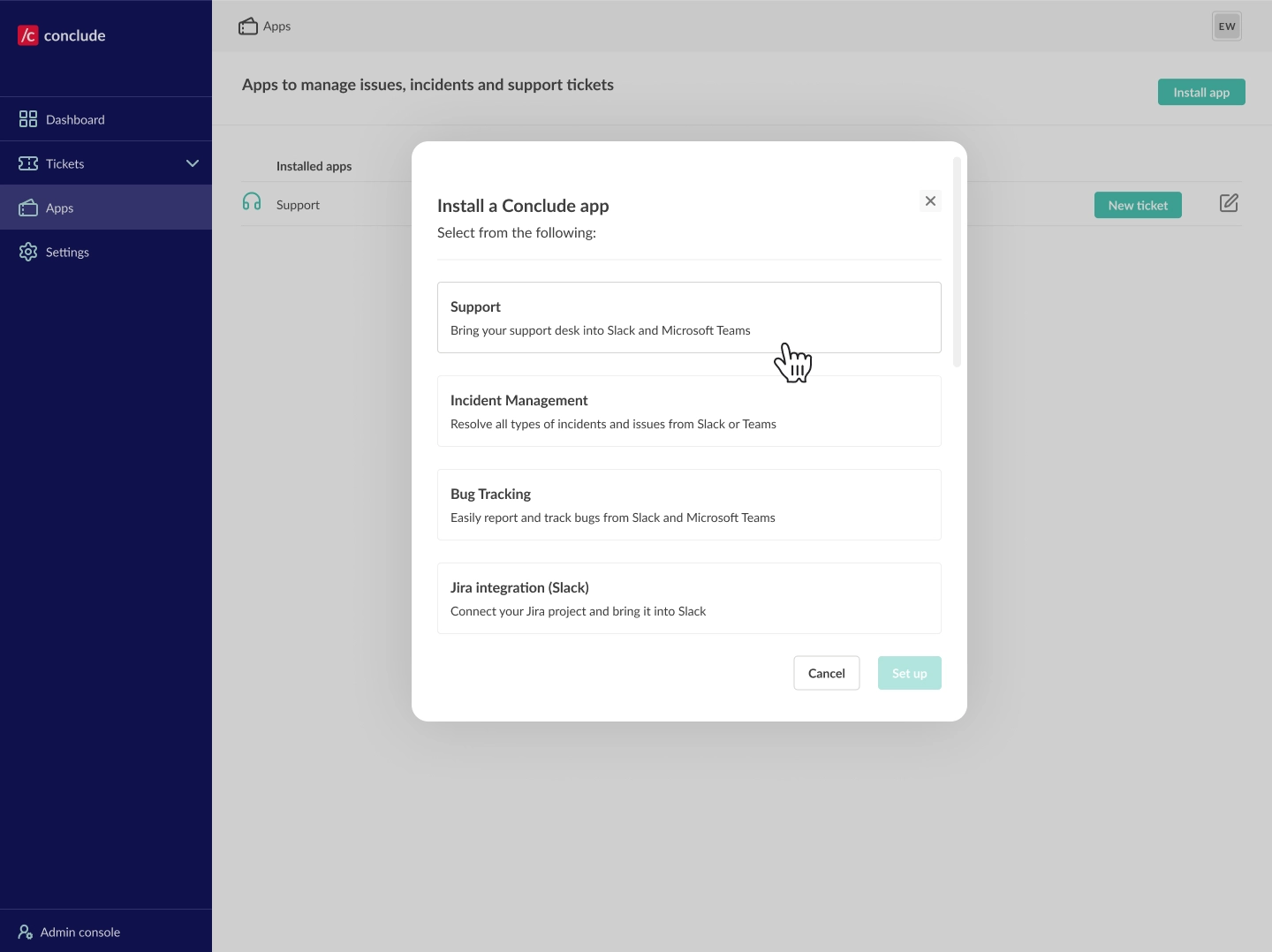The height and width of the screenshot is (952, 1272).
Task: Pick the Jira integration (Slack) option
Action: [x=689, y=599]
